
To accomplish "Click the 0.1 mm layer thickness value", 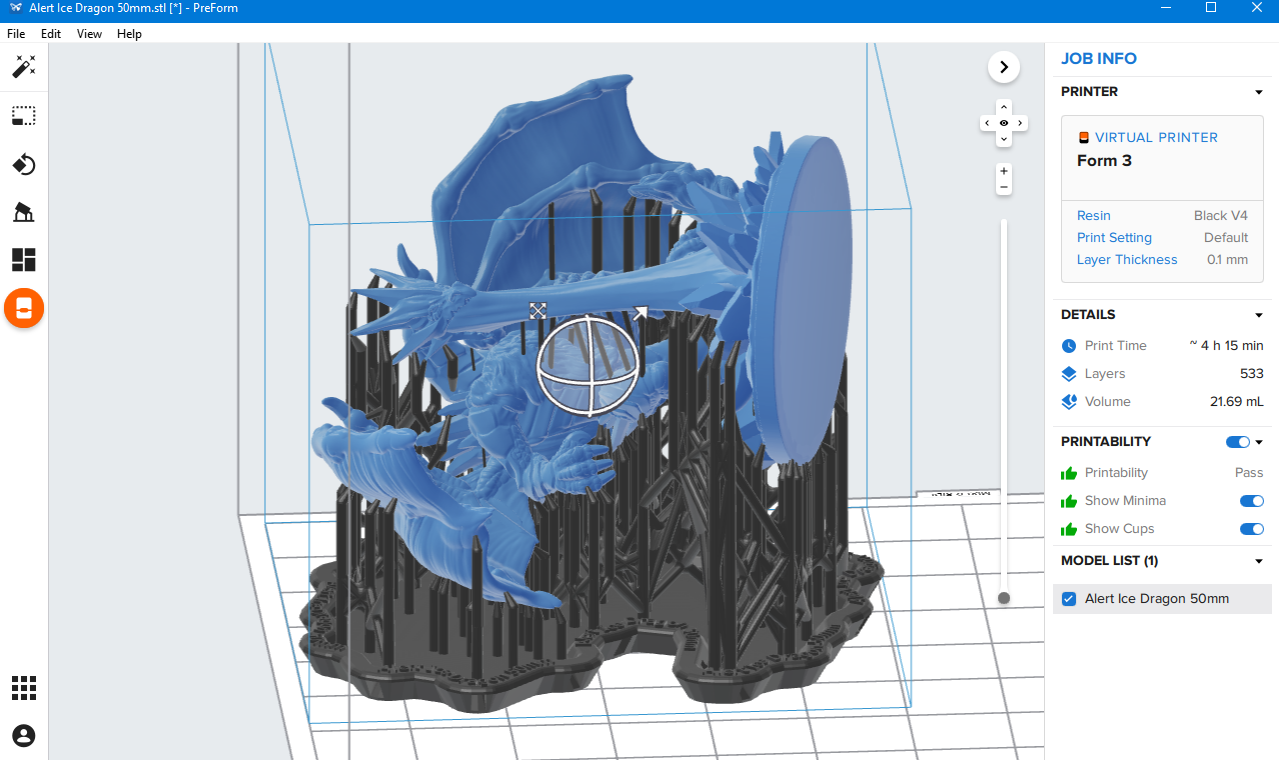I will tap(1227, 260).
